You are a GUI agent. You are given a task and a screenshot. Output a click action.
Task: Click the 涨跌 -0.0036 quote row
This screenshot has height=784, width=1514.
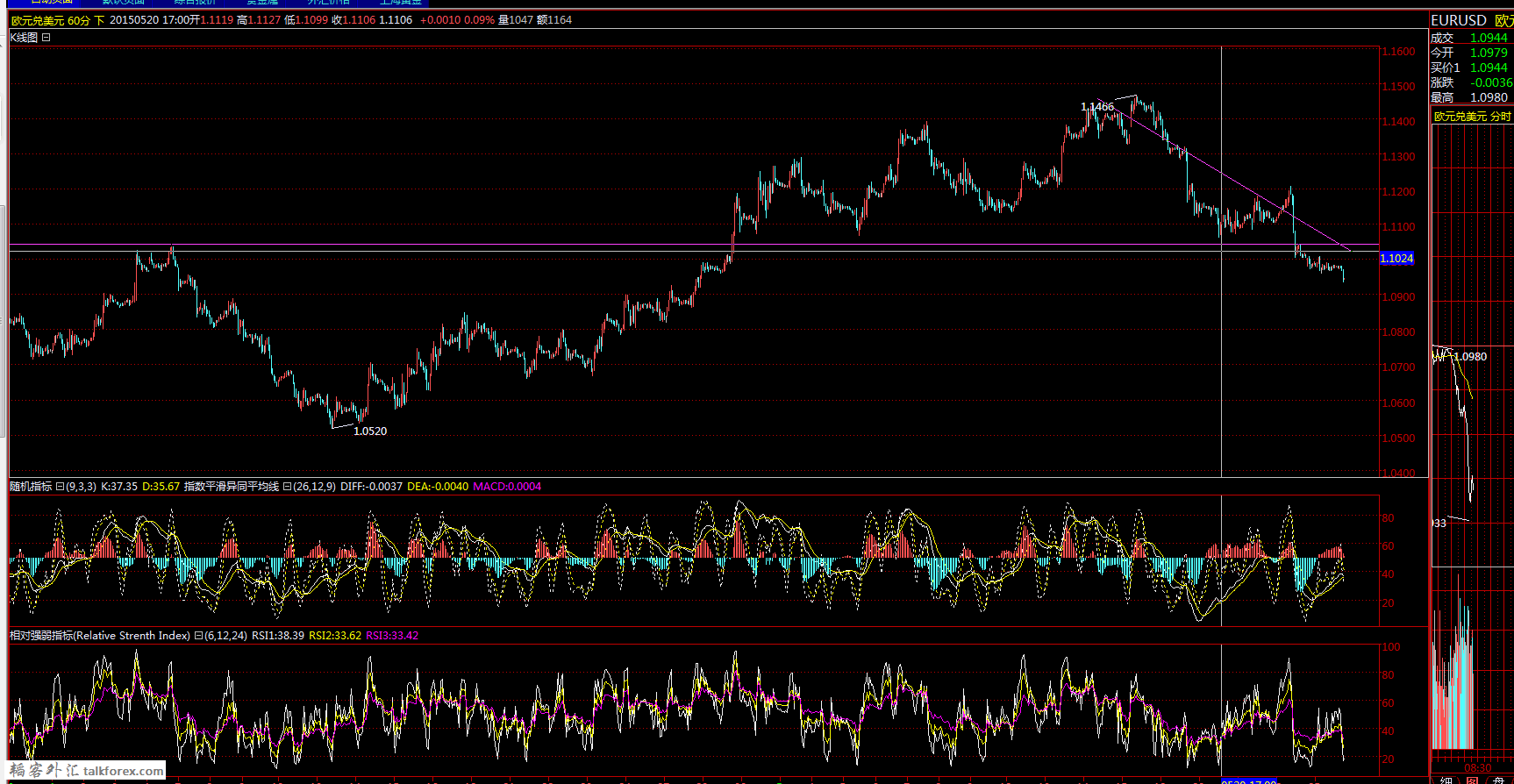pos(1470,82)
